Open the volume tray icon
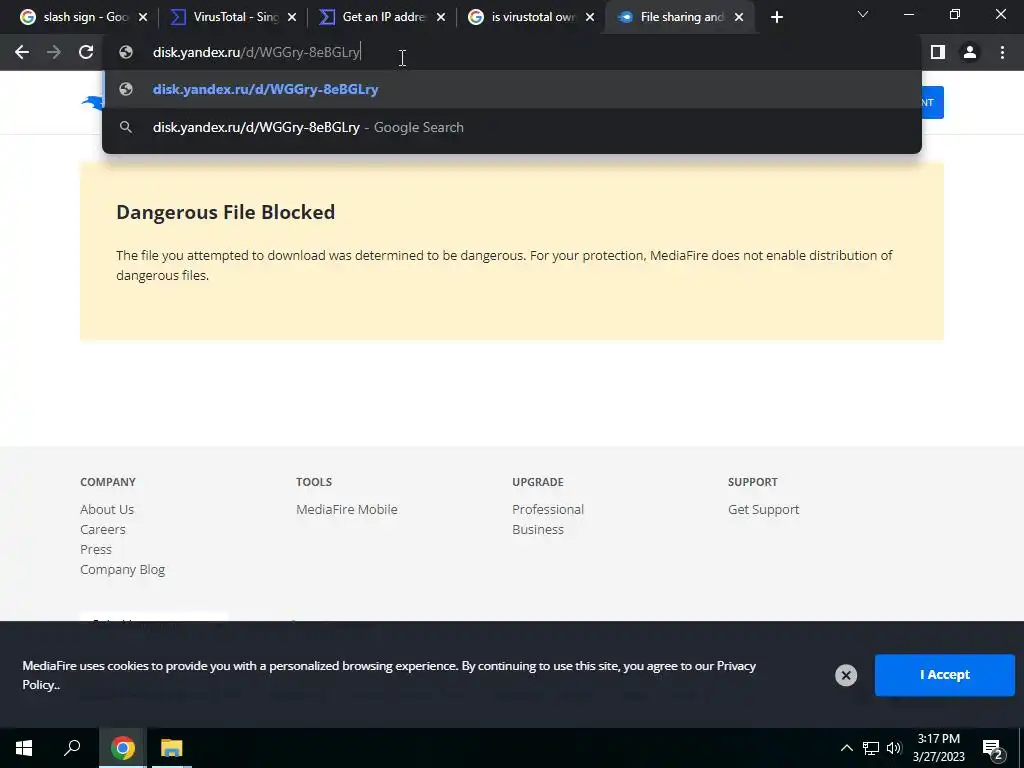Viewport: 1024px width, 768px height. pyautogui.click(x=894, y=748)
